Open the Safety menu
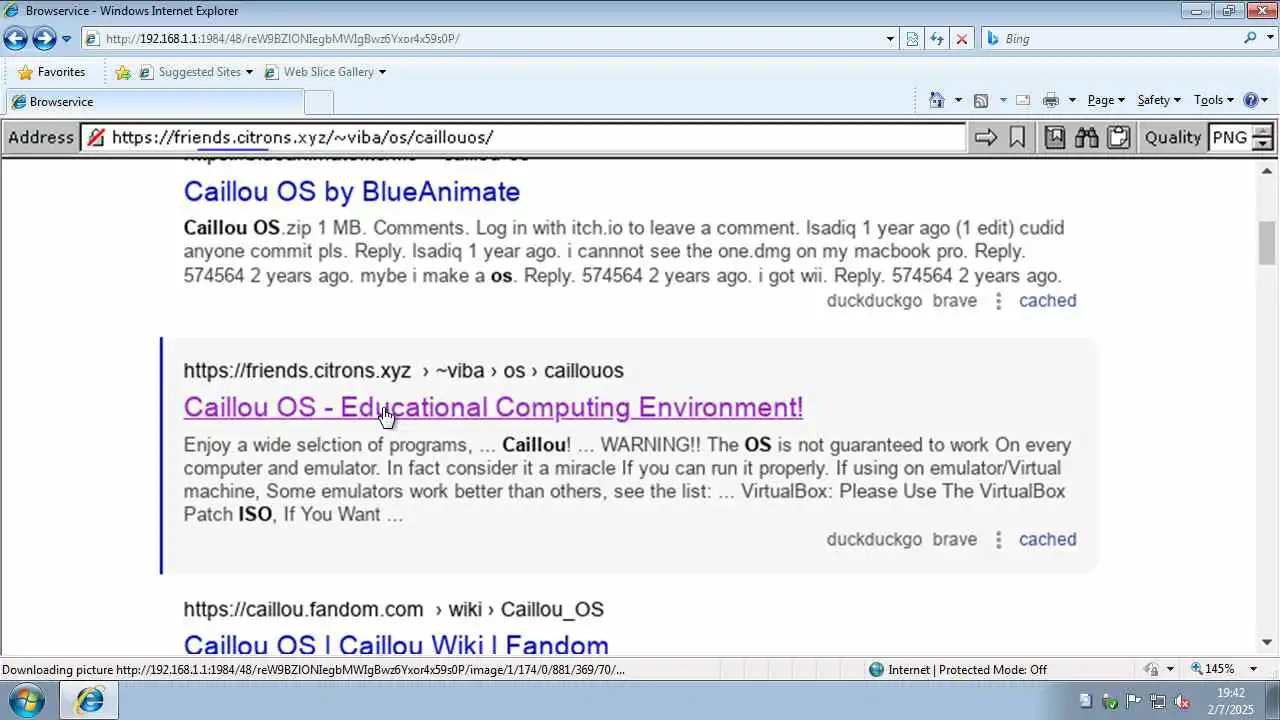Image resolution: width=1280 pixels, height=720 pixels. (x=1159, y=100)
